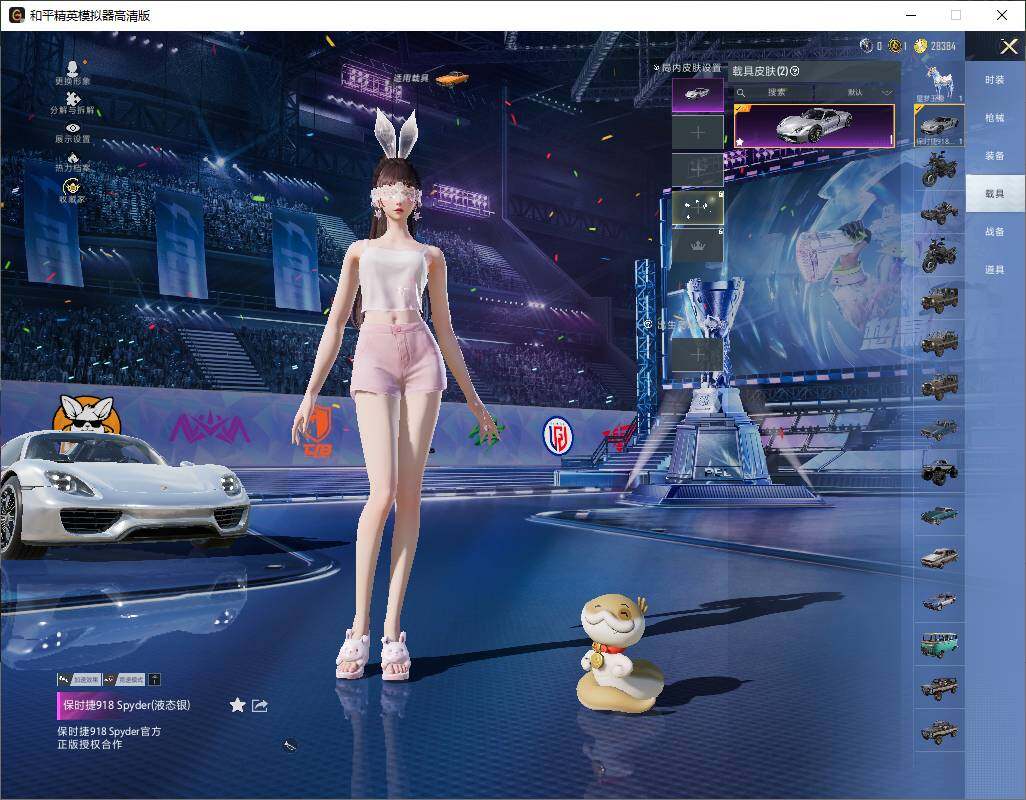Select the silver Porsche skin card

click(x=814, y=126)
